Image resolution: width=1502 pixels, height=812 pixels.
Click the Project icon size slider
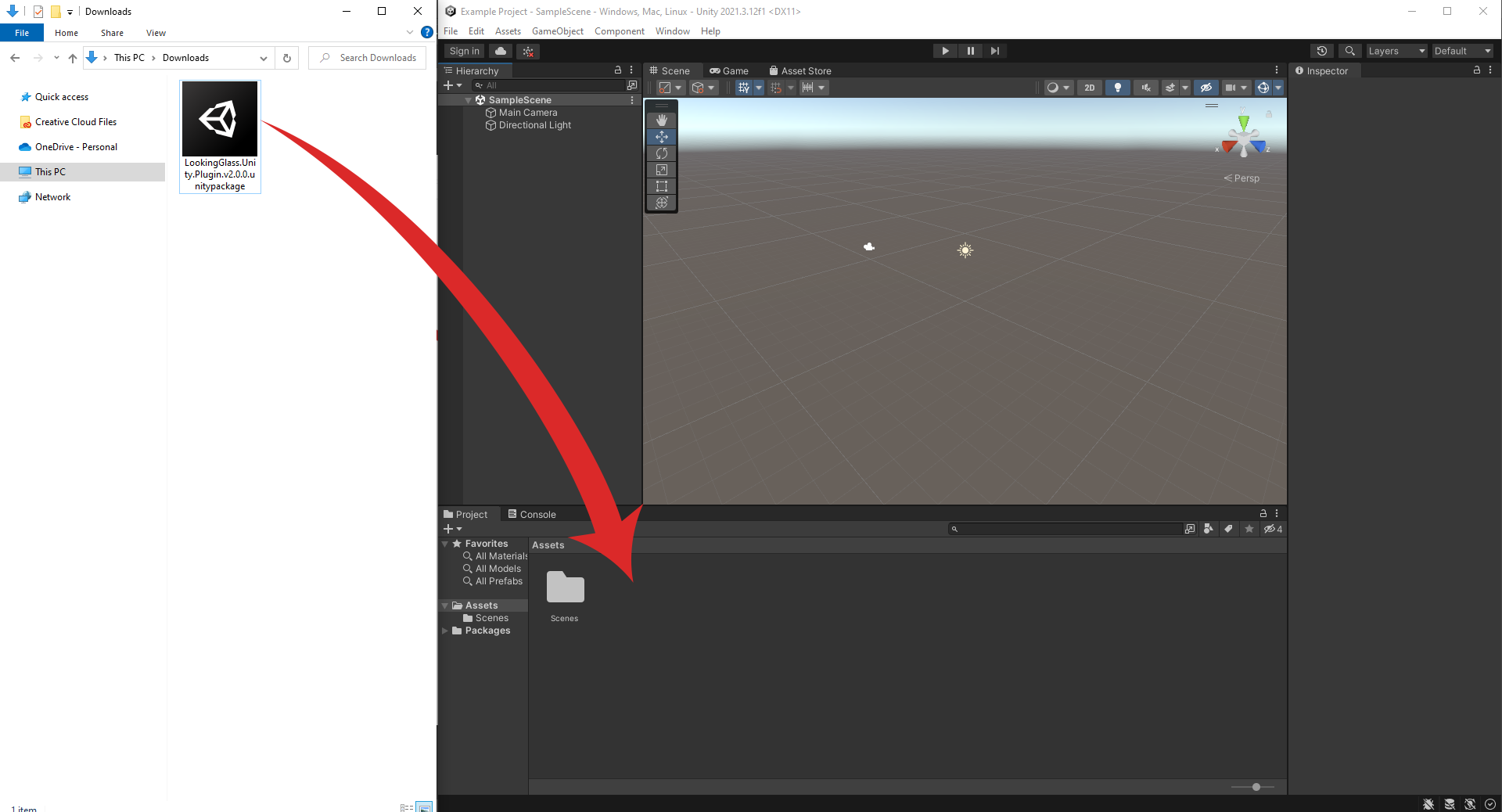tap(1256, 787)
